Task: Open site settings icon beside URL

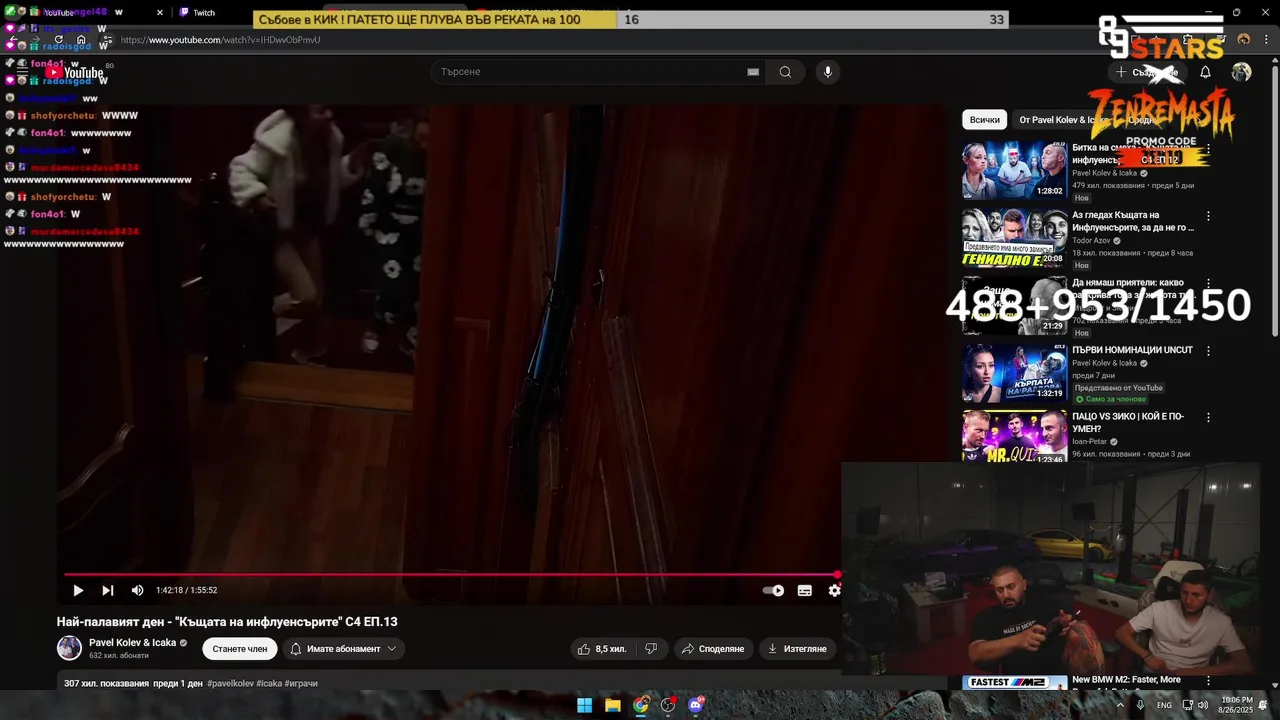Action: click(x=107, y=40)
